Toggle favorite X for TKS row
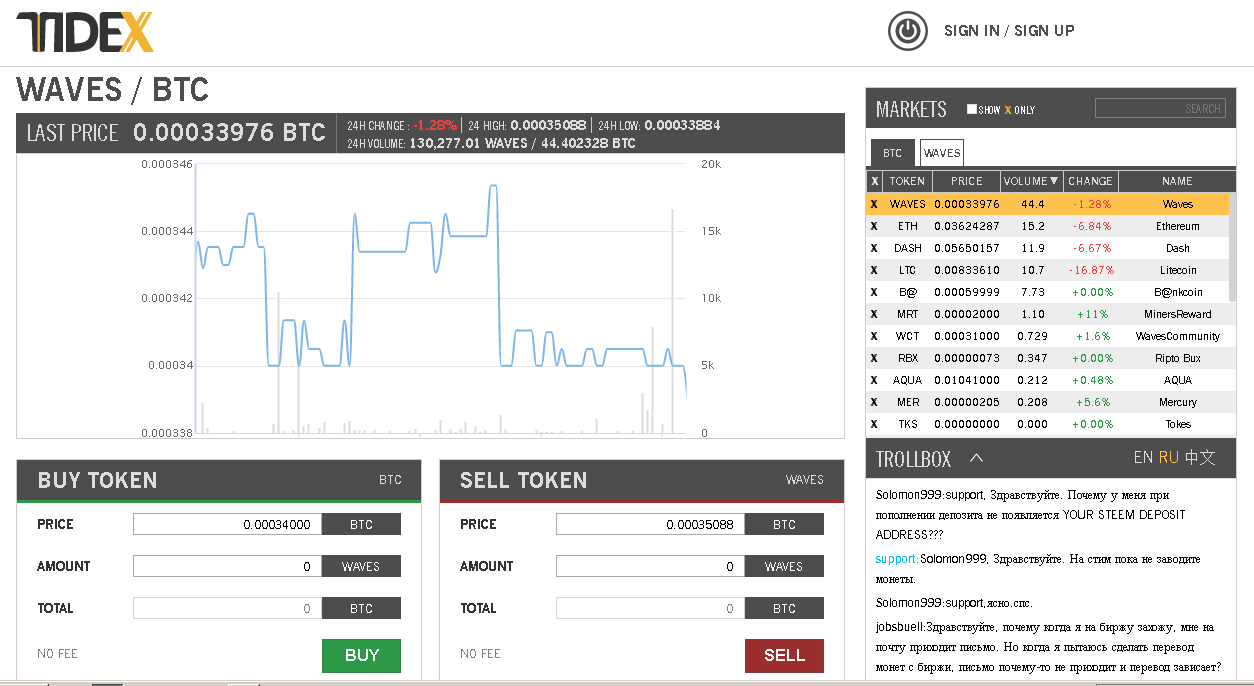Viewport: 1254px width, 686px height. pyautogui.click(x=874, y=424)
